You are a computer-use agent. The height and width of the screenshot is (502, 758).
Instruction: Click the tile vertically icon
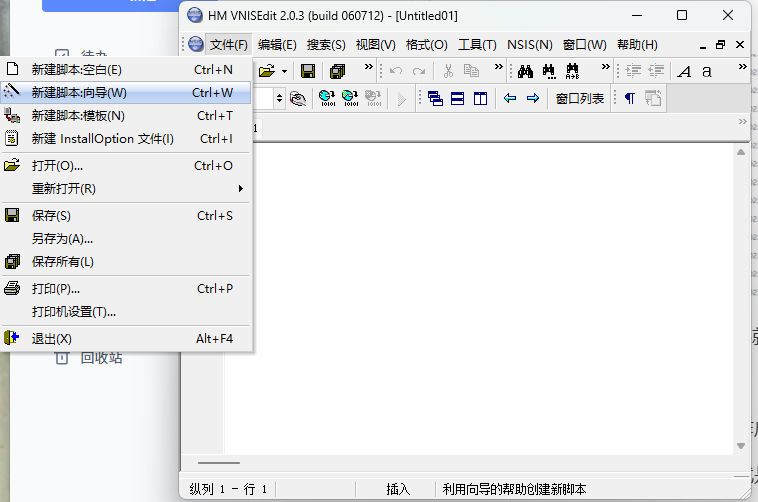481,99
